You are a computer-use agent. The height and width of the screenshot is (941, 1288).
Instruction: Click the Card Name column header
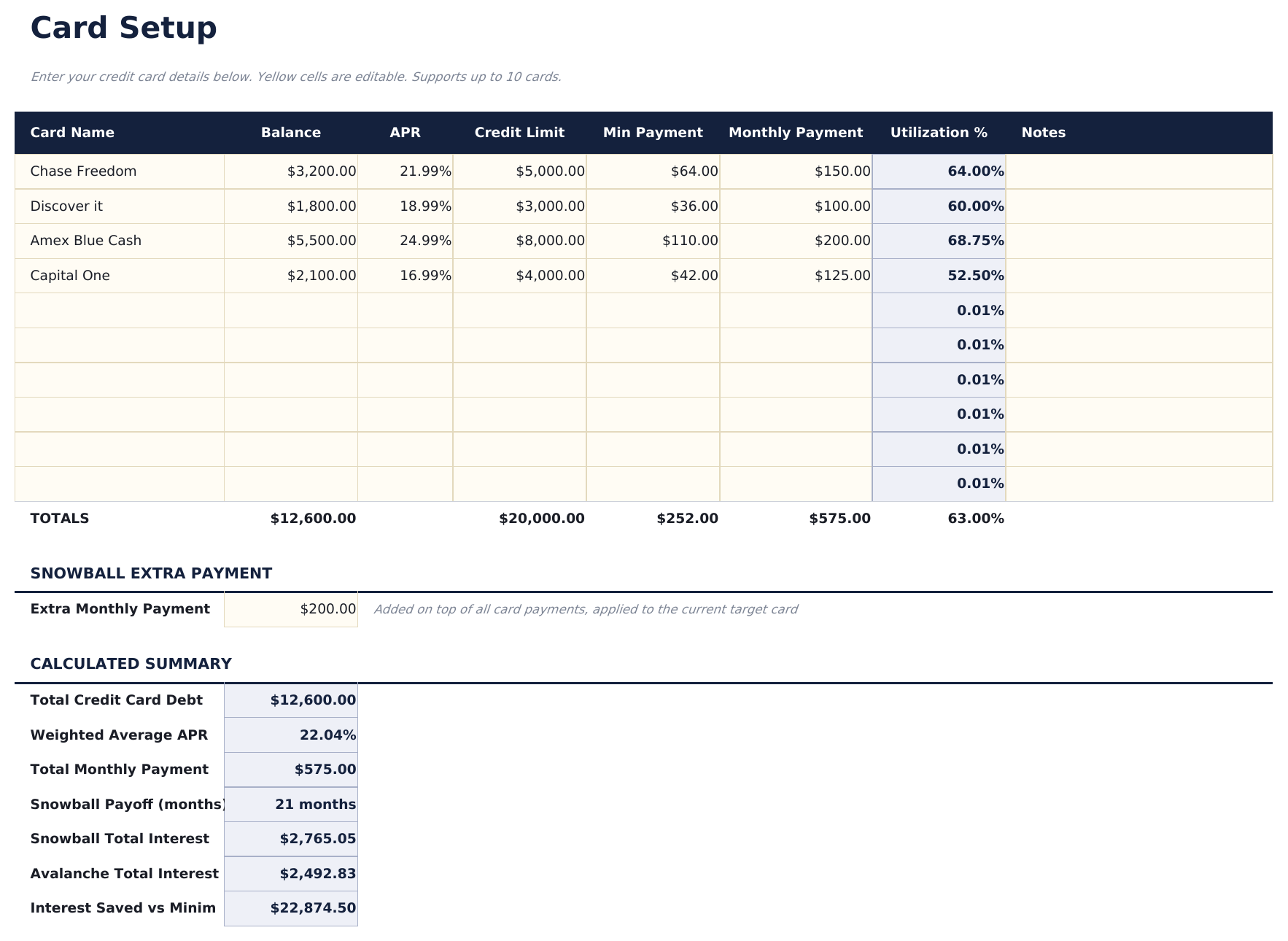tap(72, 132)
